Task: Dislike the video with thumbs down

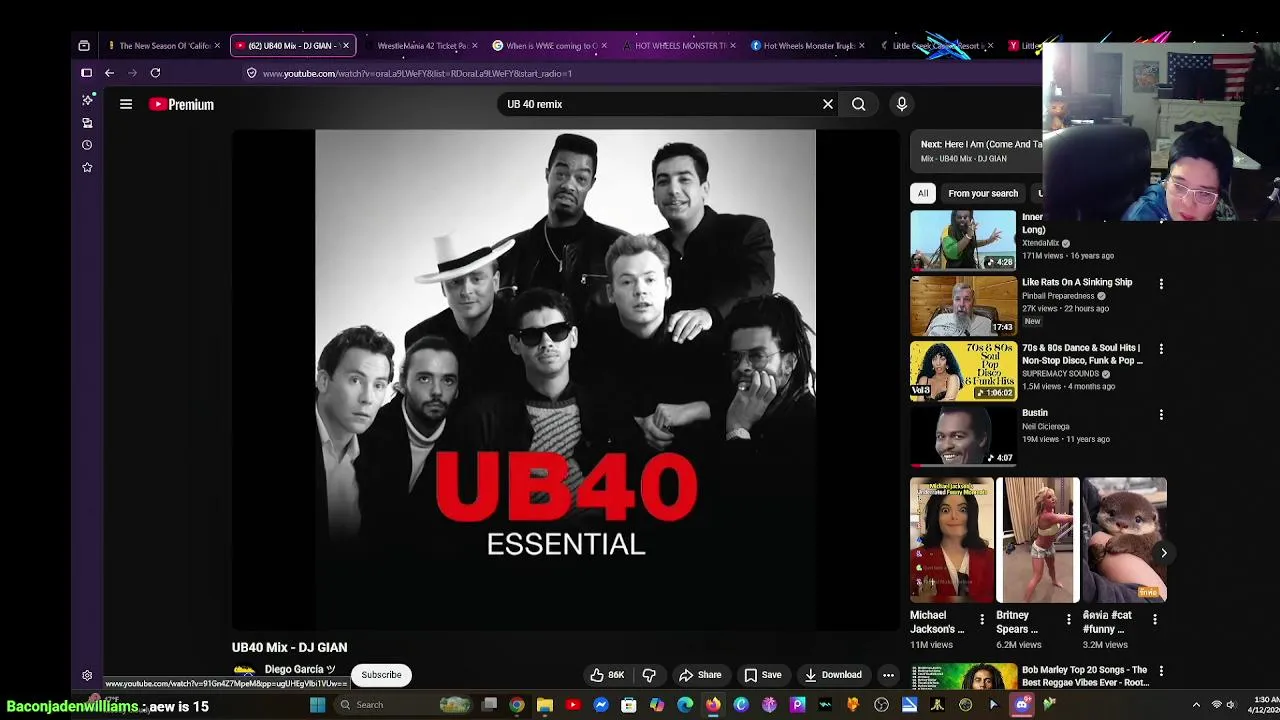Action: [x=649, y=675]
